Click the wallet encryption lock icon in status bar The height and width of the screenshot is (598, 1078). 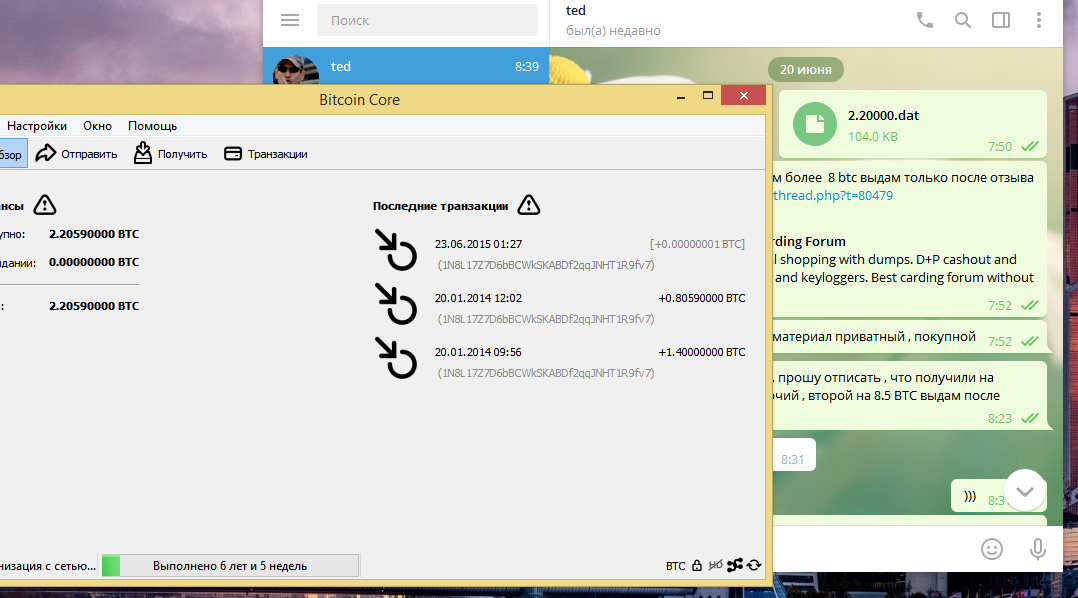(x=696, y=566)
